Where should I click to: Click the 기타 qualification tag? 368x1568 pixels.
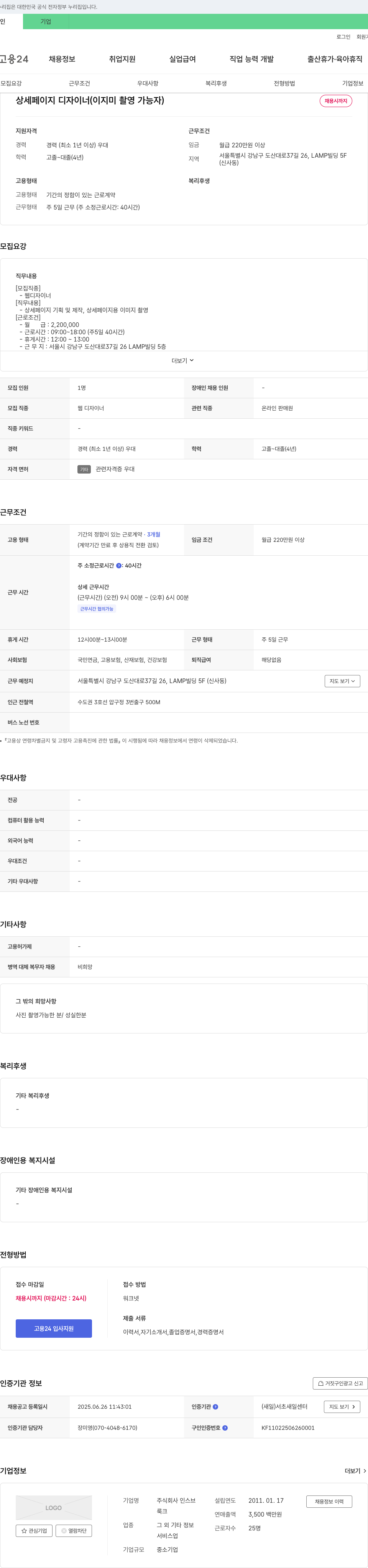[x=84, y=469]
